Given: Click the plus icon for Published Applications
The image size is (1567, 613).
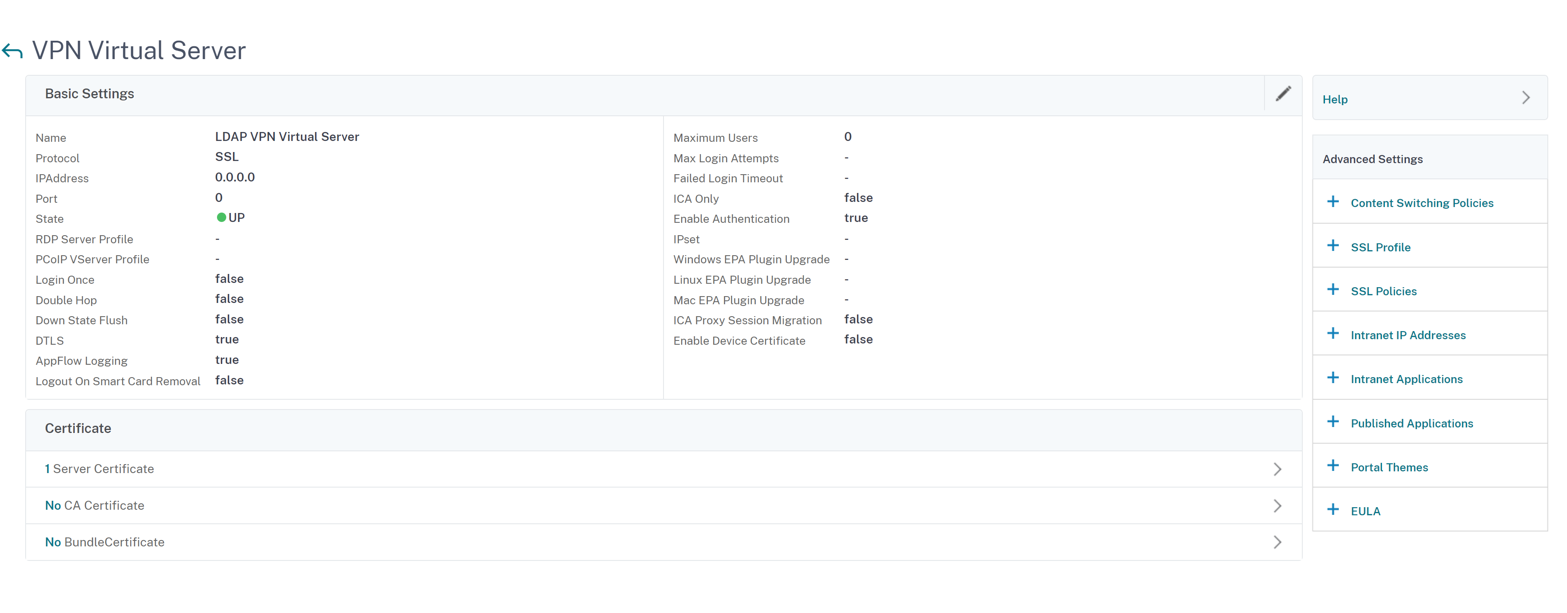Looking at the screenshot, I should (1332, 422).
